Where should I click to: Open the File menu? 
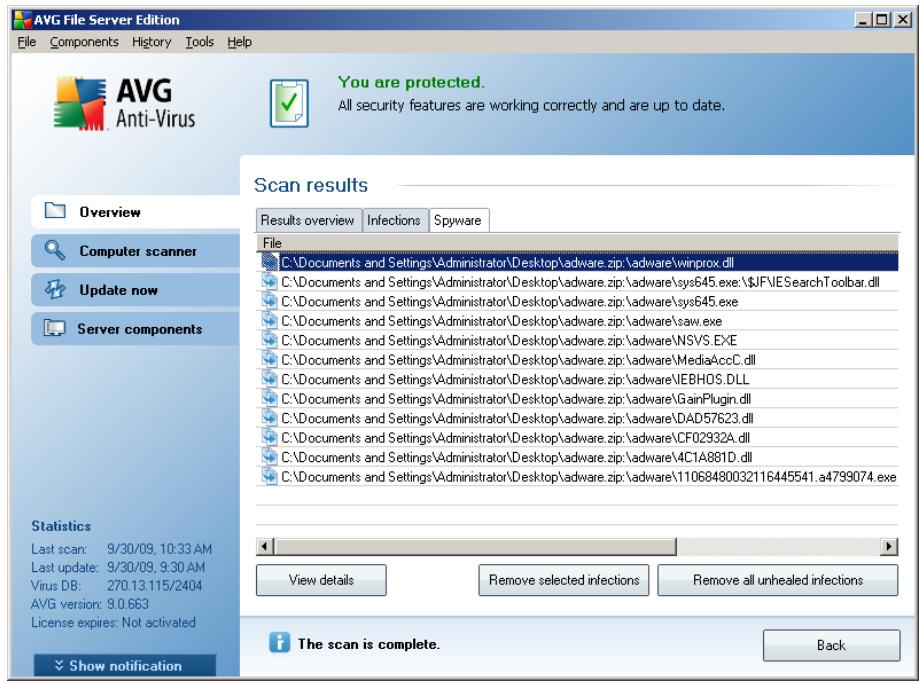(x=26, y=42)
